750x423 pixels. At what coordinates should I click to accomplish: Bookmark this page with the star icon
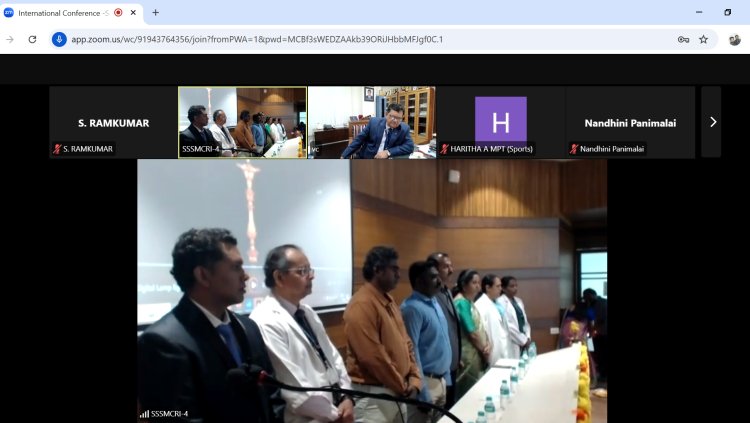pyautogui.click(x=703, y=40)
